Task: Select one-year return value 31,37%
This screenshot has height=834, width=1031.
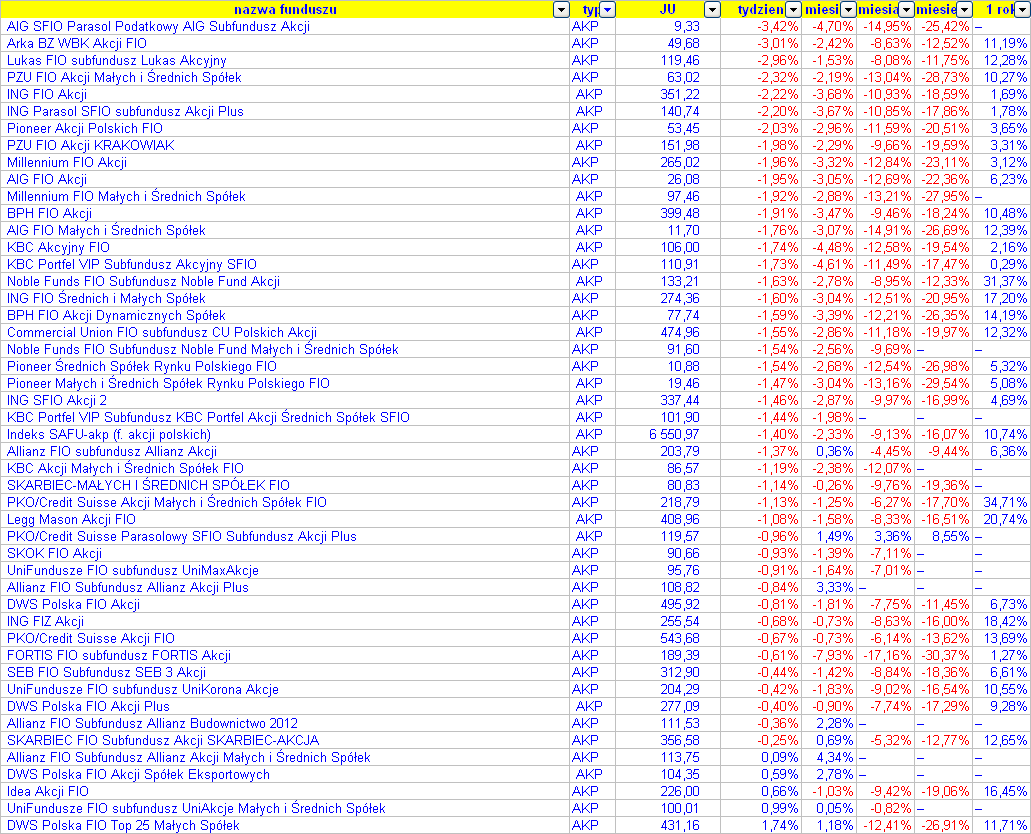Action: 1005,282
